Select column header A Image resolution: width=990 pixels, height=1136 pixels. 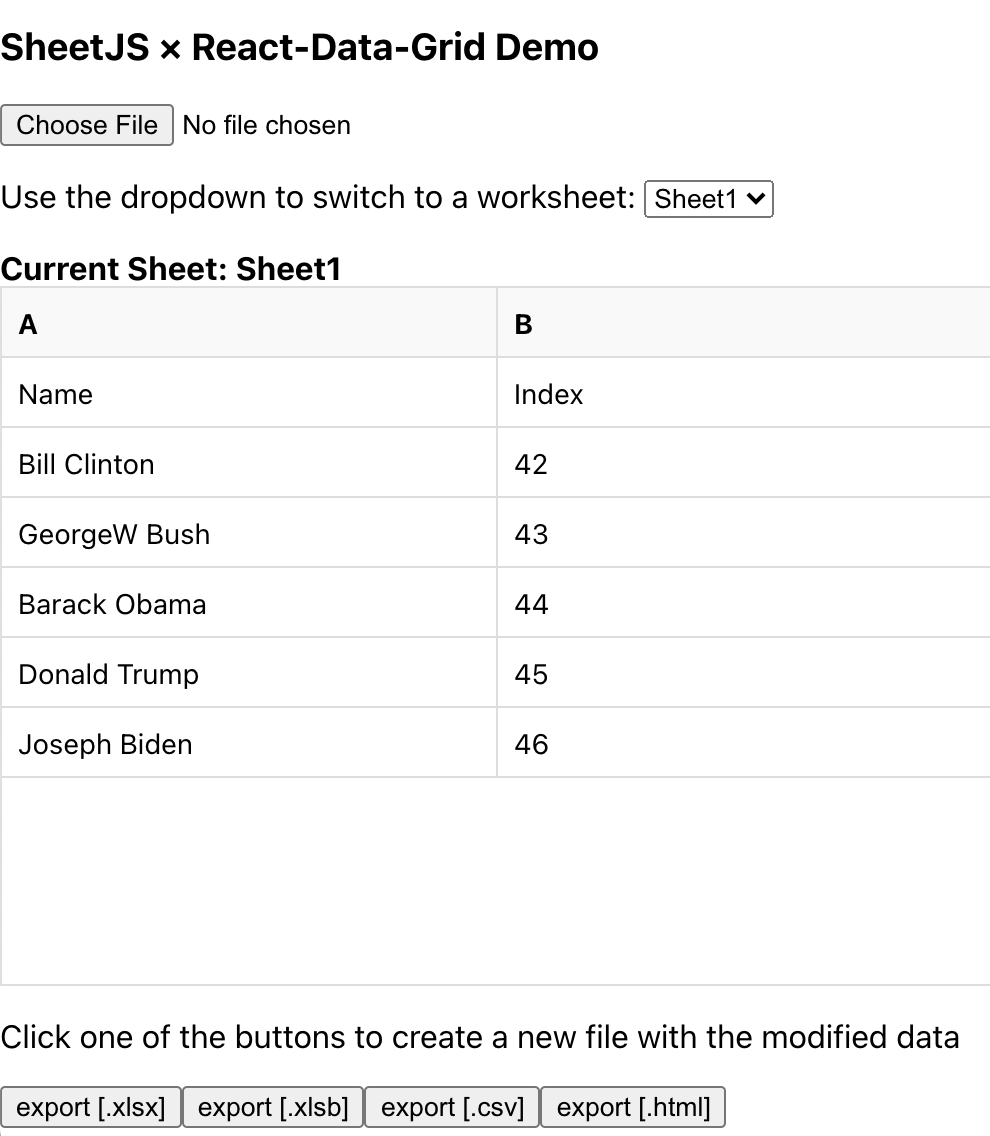click(247, 322)
